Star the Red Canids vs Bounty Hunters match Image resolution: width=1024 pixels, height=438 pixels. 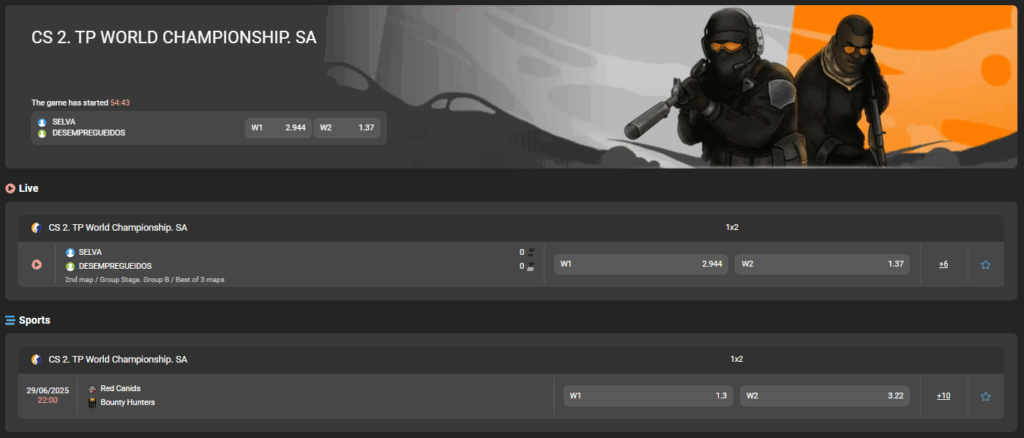(985, 396)
